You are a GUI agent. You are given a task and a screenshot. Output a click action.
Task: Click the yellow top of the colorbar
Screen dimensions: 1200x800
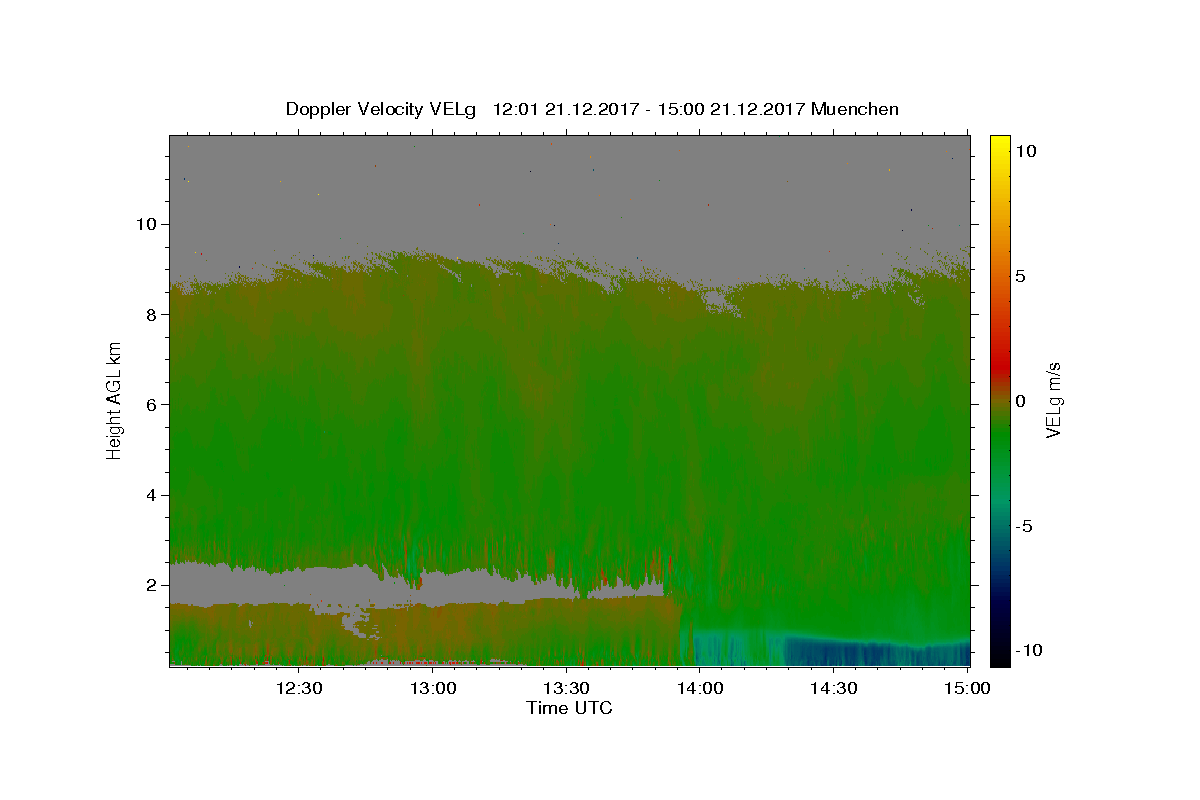click(x=1000, y=142)
